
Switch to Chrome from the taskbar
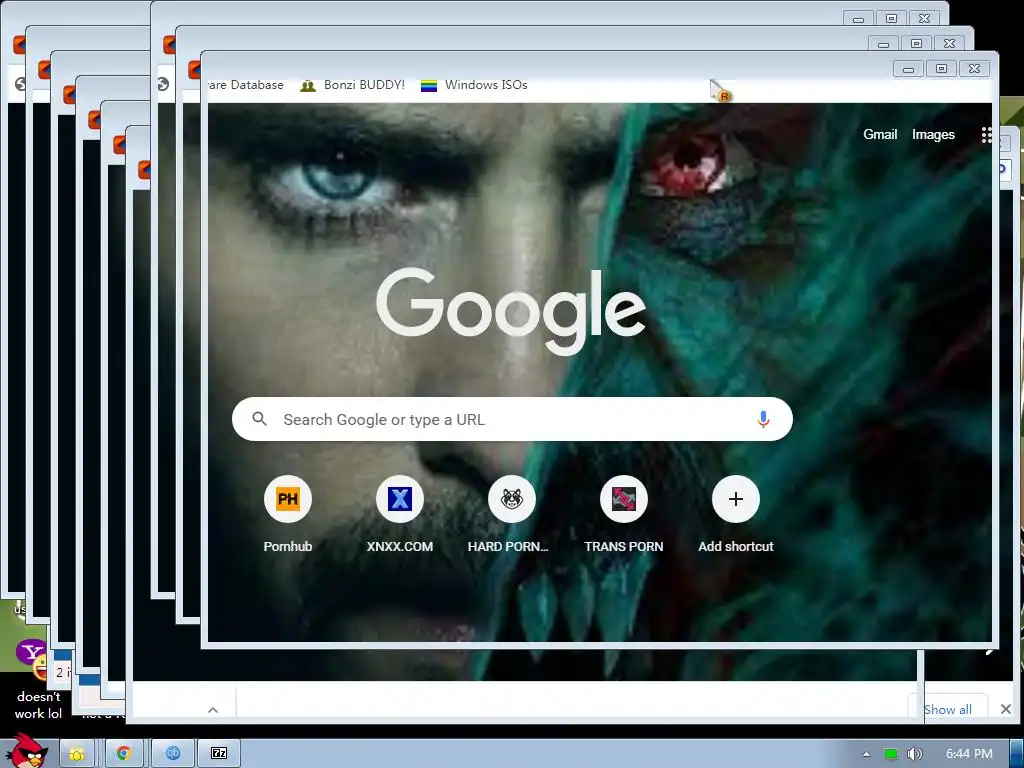tap(123, 754)
